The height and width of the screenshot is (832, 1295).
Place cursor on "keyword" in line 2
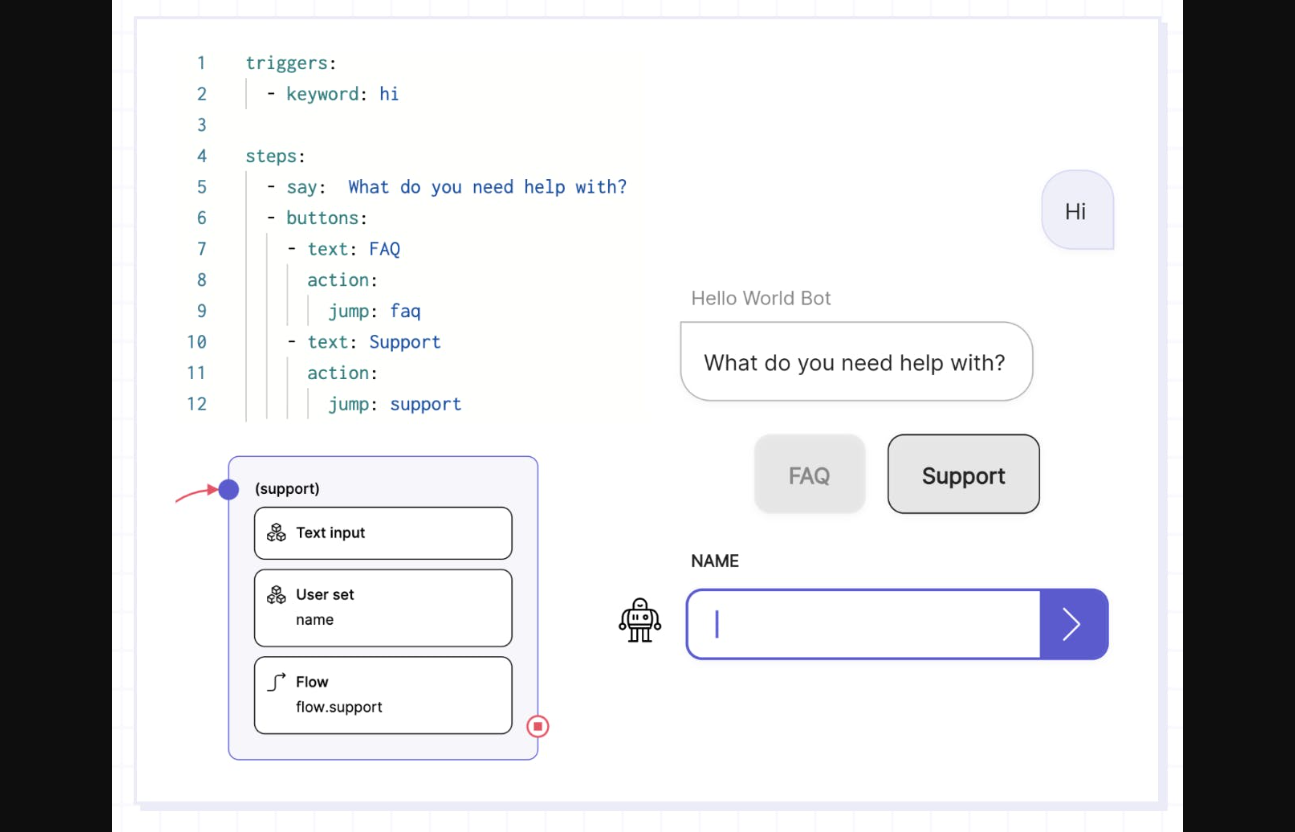click(x=322, y=94)
